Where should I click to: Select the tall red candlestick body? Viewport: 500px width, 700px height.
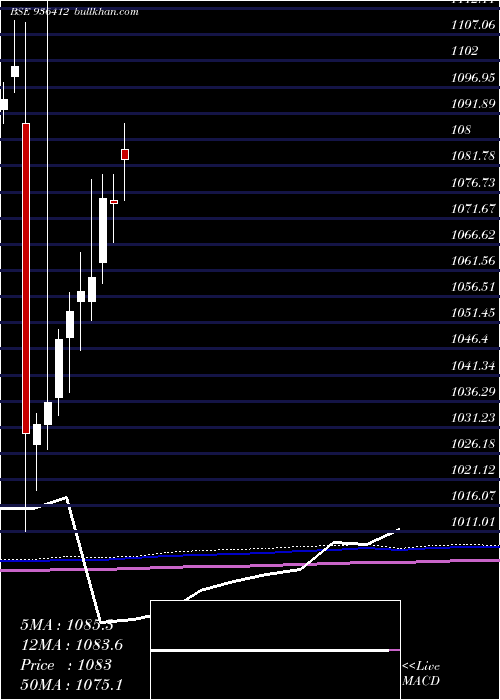pyautogui.click(x=26, y=278)
